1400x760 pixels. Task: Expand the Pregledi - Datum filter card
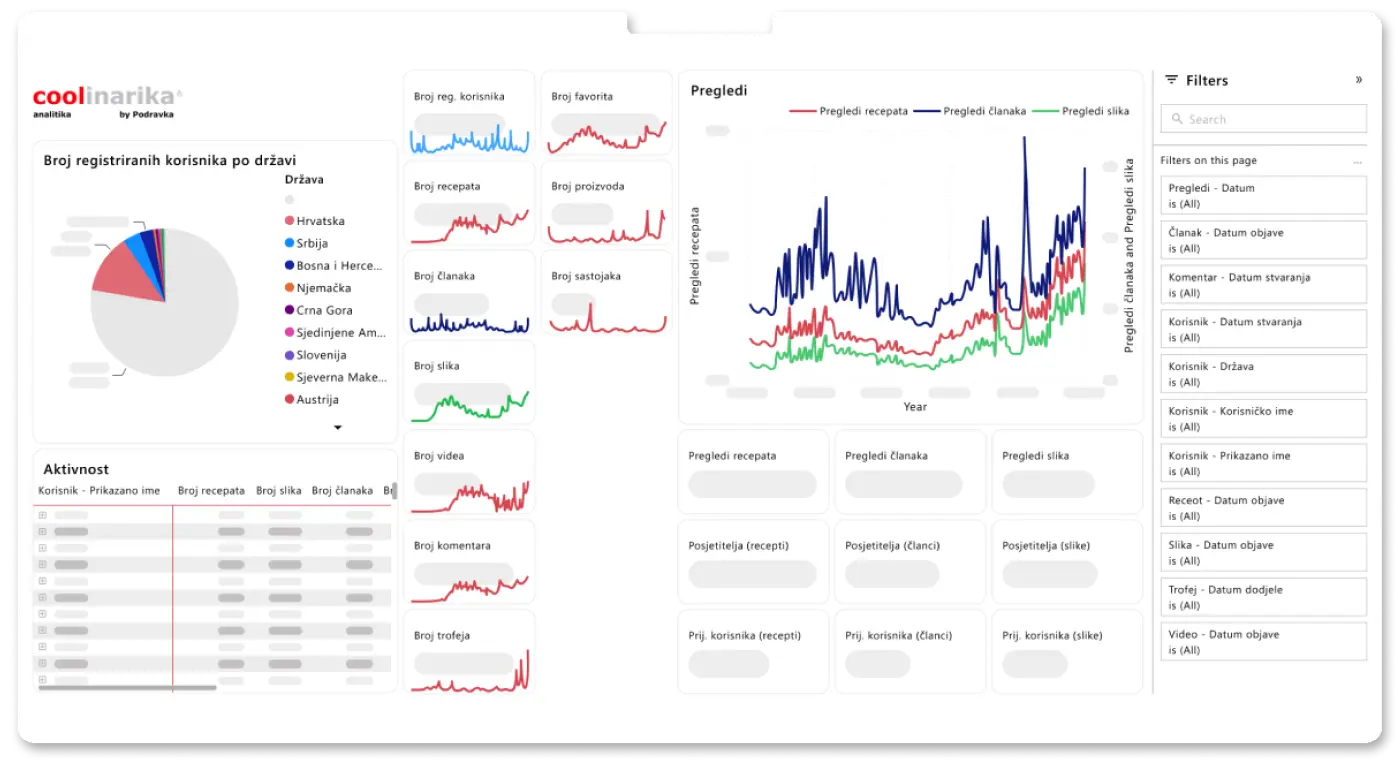pos(1263,195)
